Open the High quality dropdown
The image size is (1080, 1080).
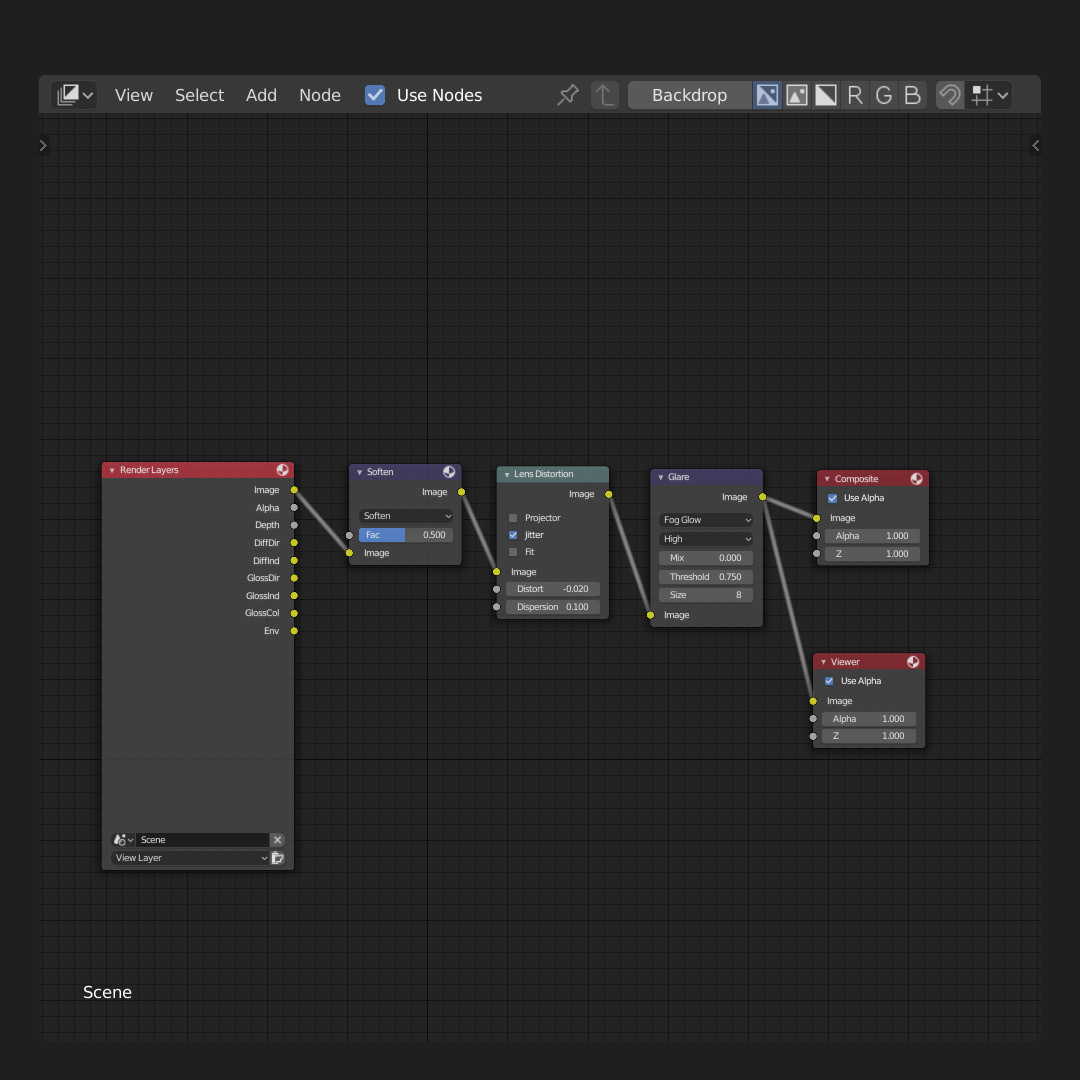pos(706,539)
